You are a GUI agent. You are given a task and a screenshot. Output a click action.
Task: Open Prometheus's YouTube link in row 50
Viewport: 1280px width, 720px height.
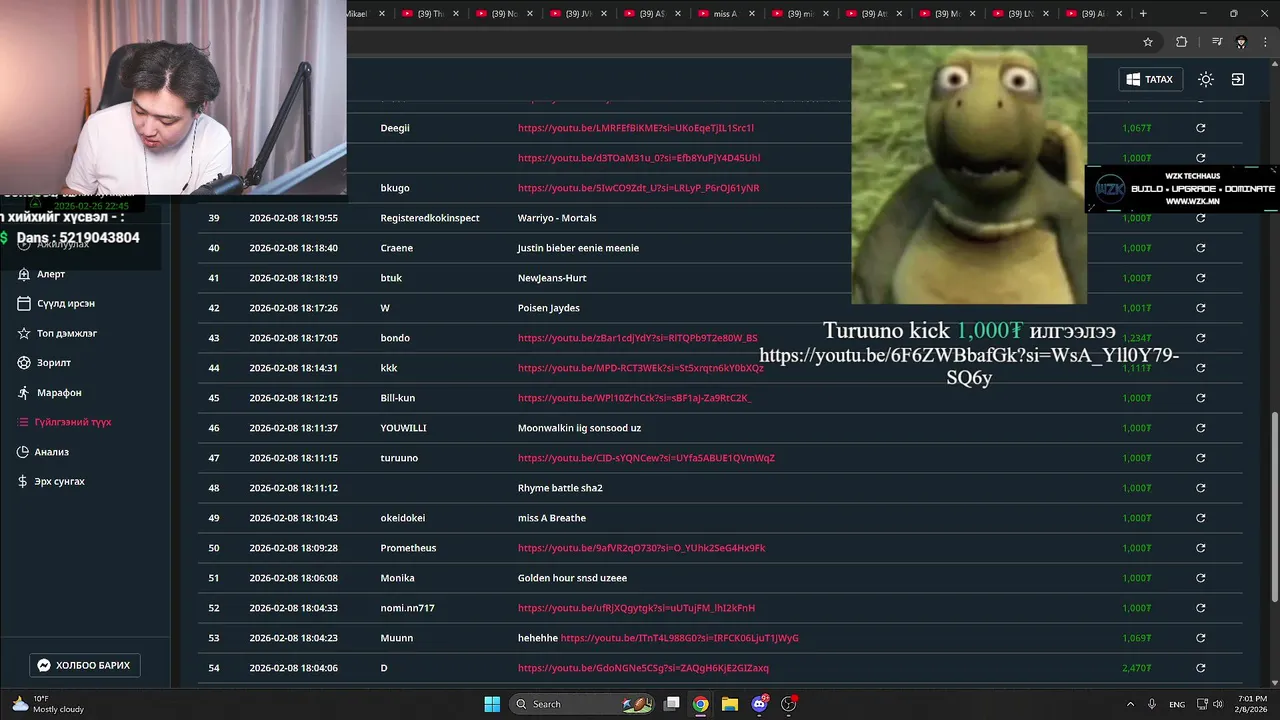pyautogui.click(x=641, y=548)
